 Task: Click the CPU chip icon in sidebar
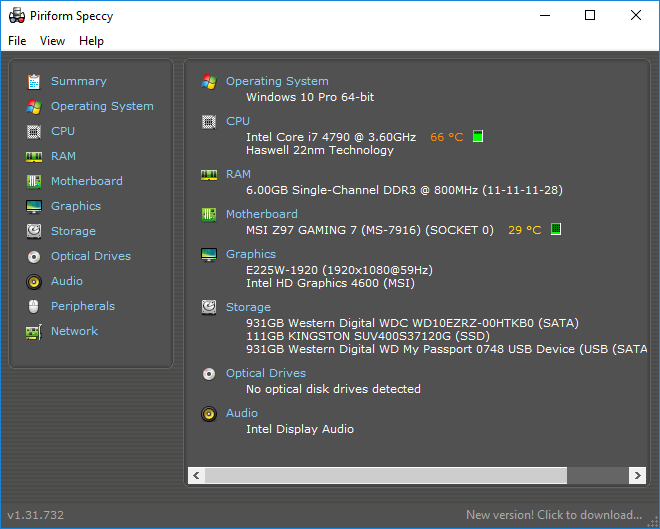[x=34, y=132]
